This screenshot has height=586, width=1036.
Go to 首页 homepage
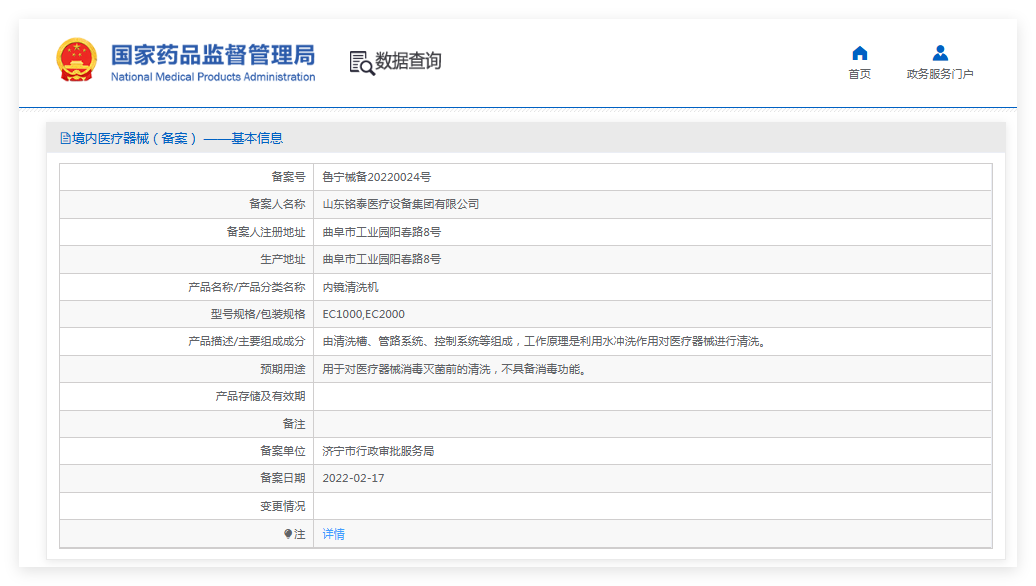point(860,73)
